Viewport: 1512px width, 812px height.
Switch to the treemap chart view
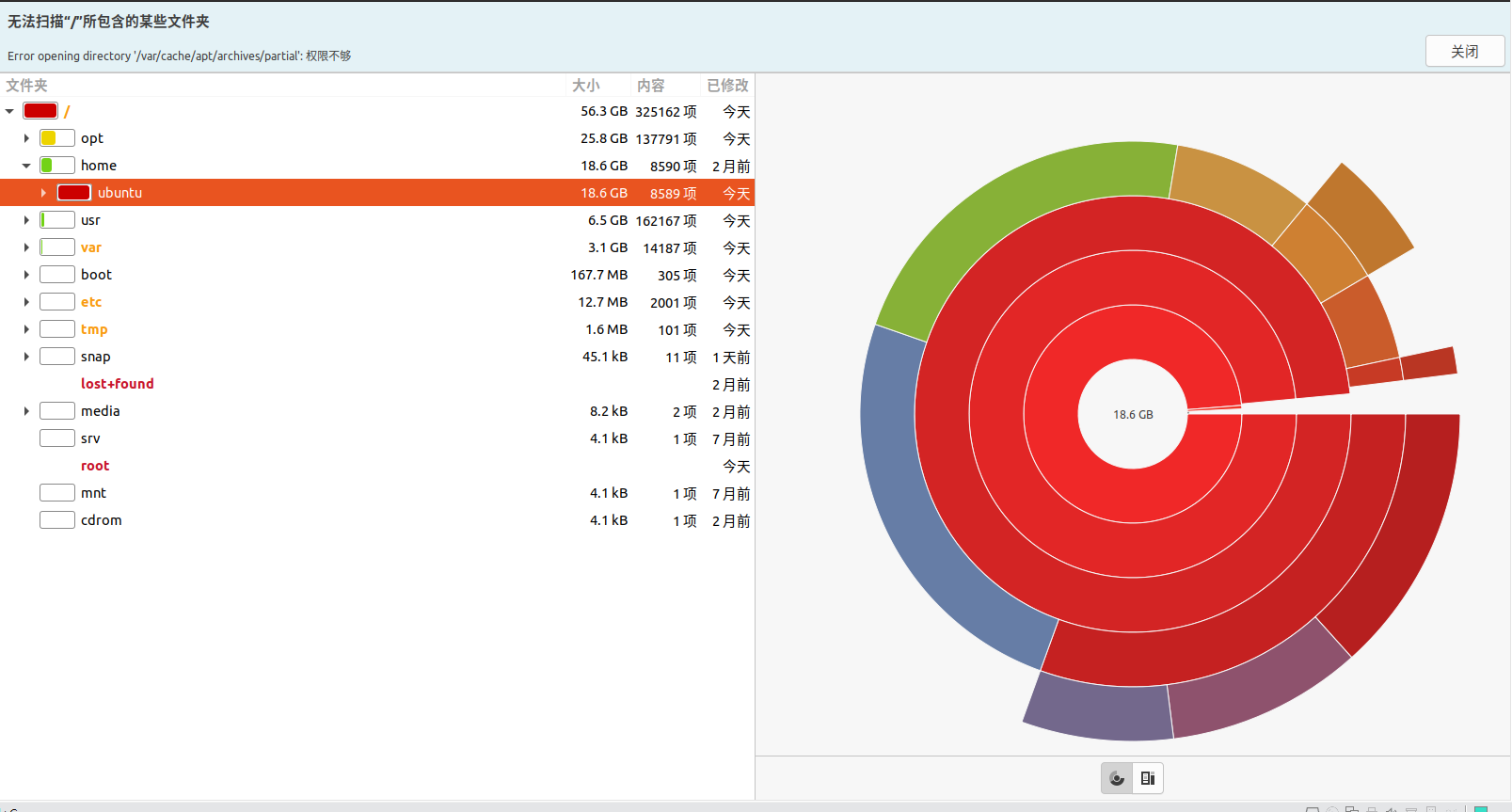click(1148, 778)
